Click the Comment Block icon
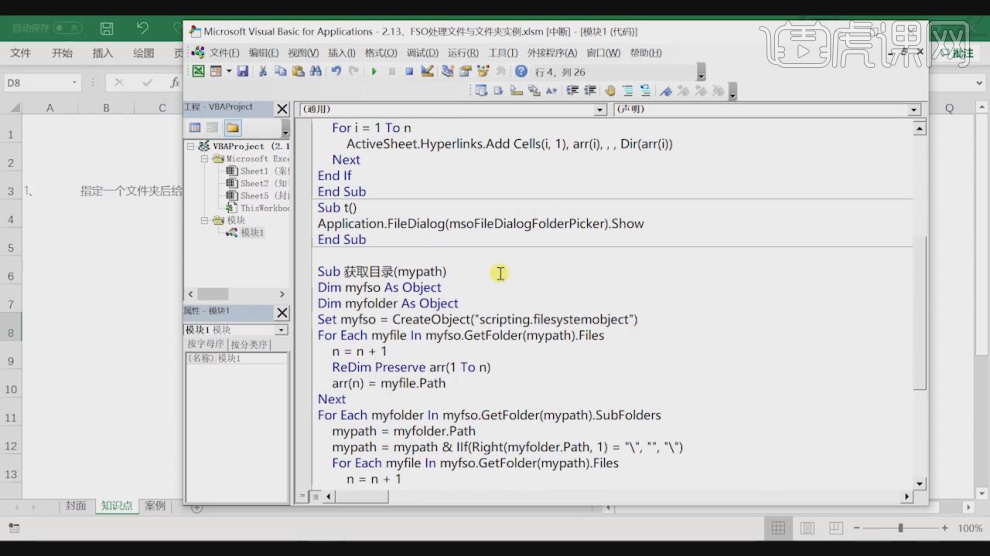This screenshot has height=556, width=990. coord(628,91)
